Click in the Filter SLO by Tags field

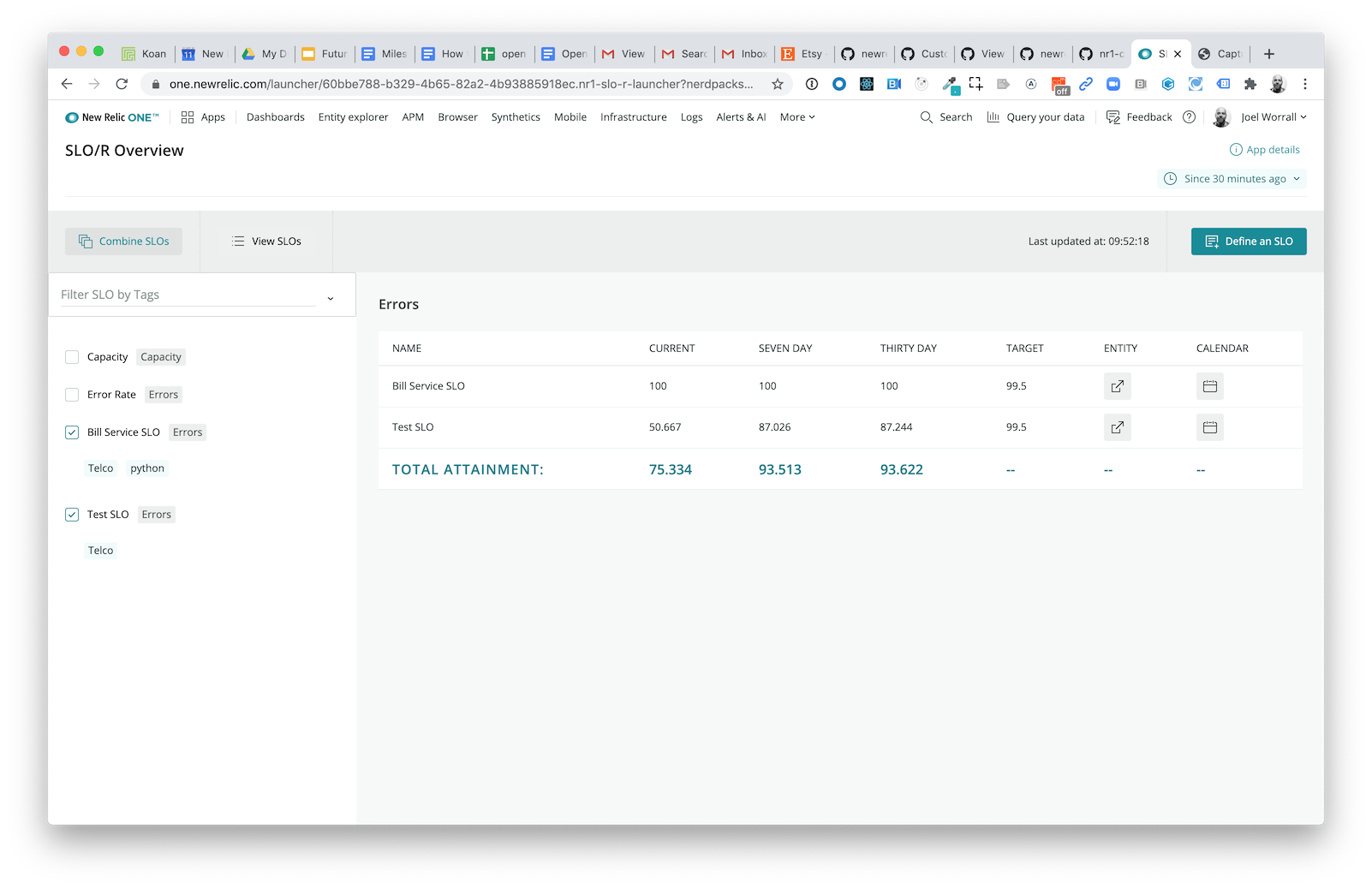[188, 295]
